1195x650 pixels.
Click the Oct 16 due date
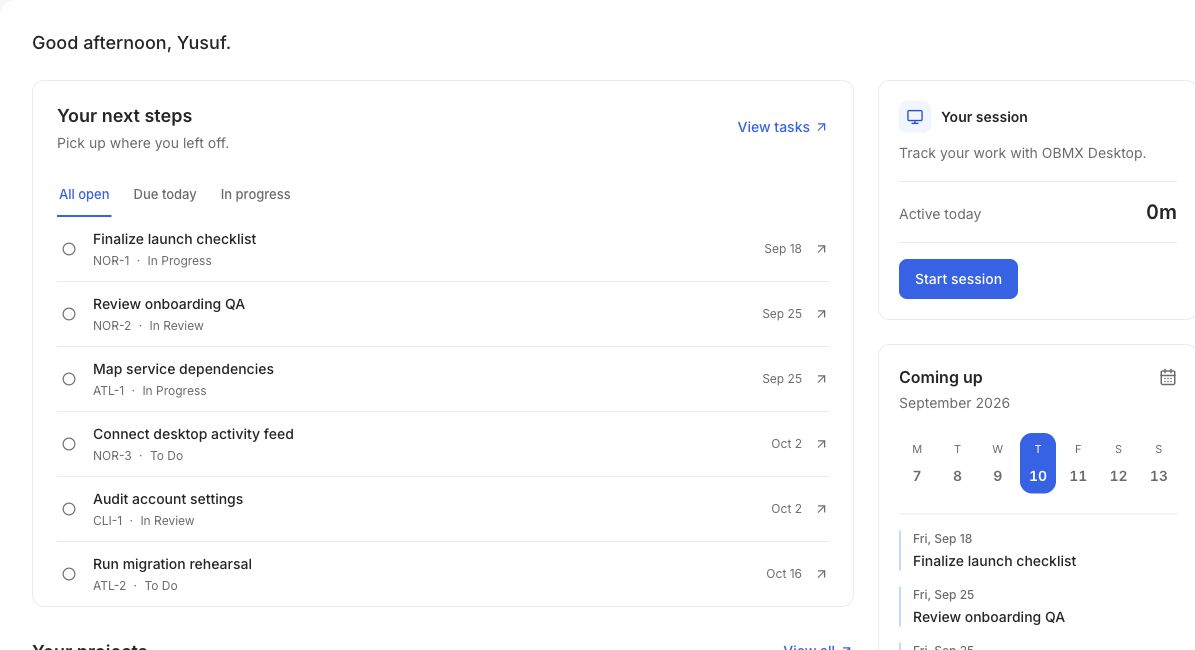point(783,574)
